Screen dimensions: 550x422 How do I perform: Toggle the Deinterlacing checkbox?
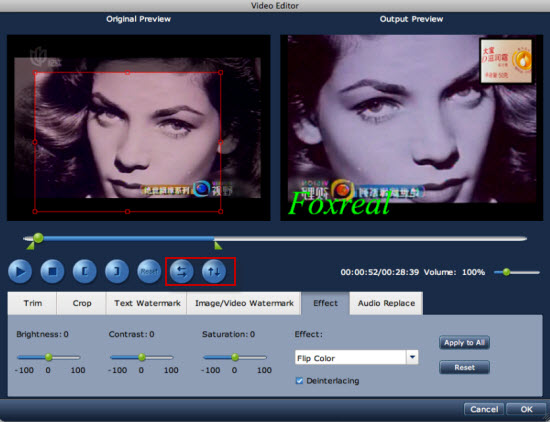[299, 381]
